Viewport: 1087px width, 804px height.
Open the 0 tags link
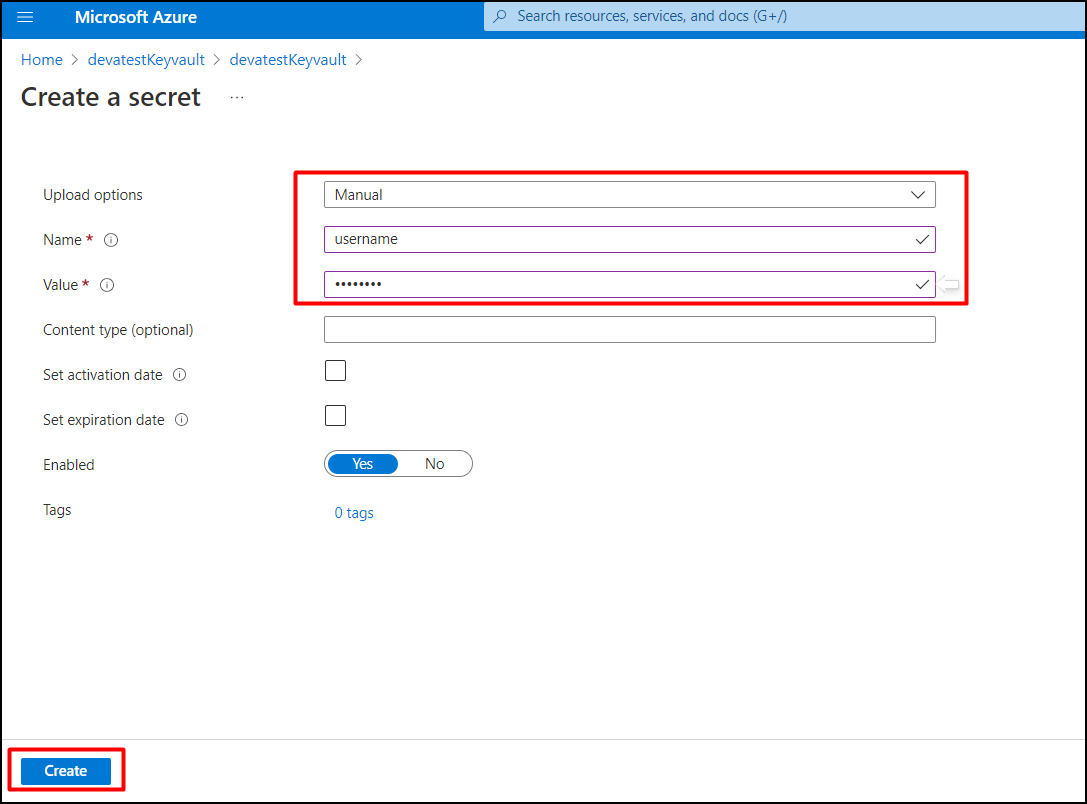point(354,513)
